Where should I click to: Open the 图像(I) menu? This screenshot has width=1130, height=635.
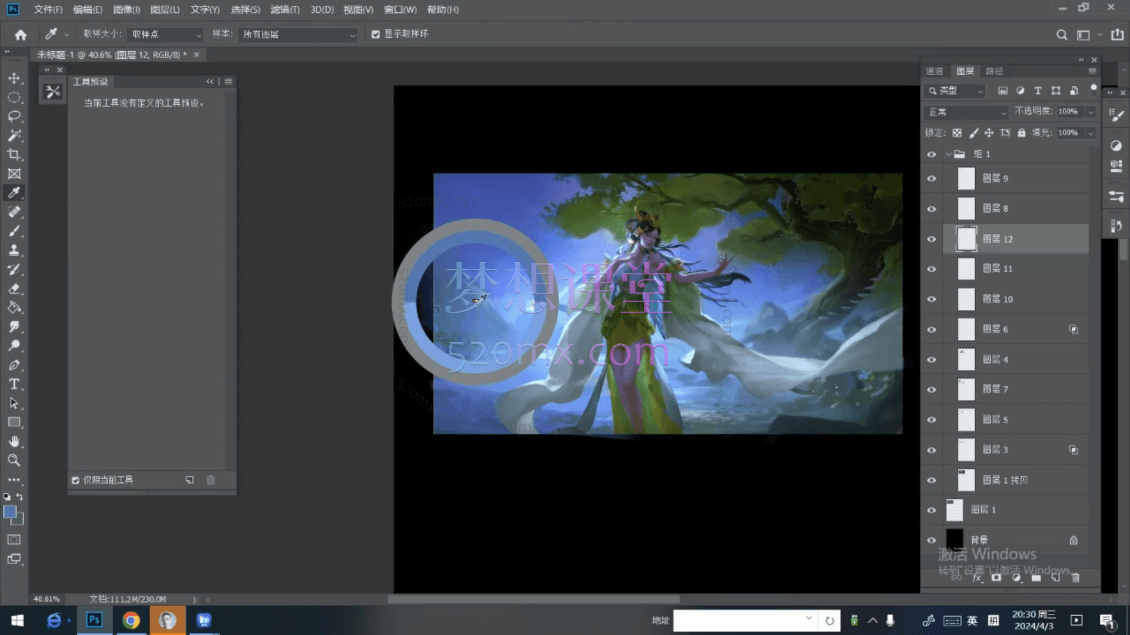click(x=126, y=9)
